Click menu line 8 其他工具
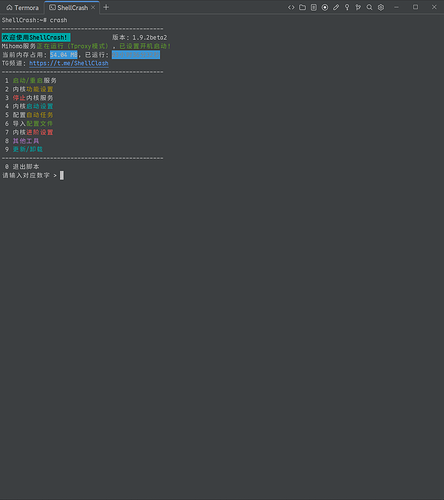Image resolution: width=444 pixels, height=500 pixels. pyautogui.click(x=22, y=141)
